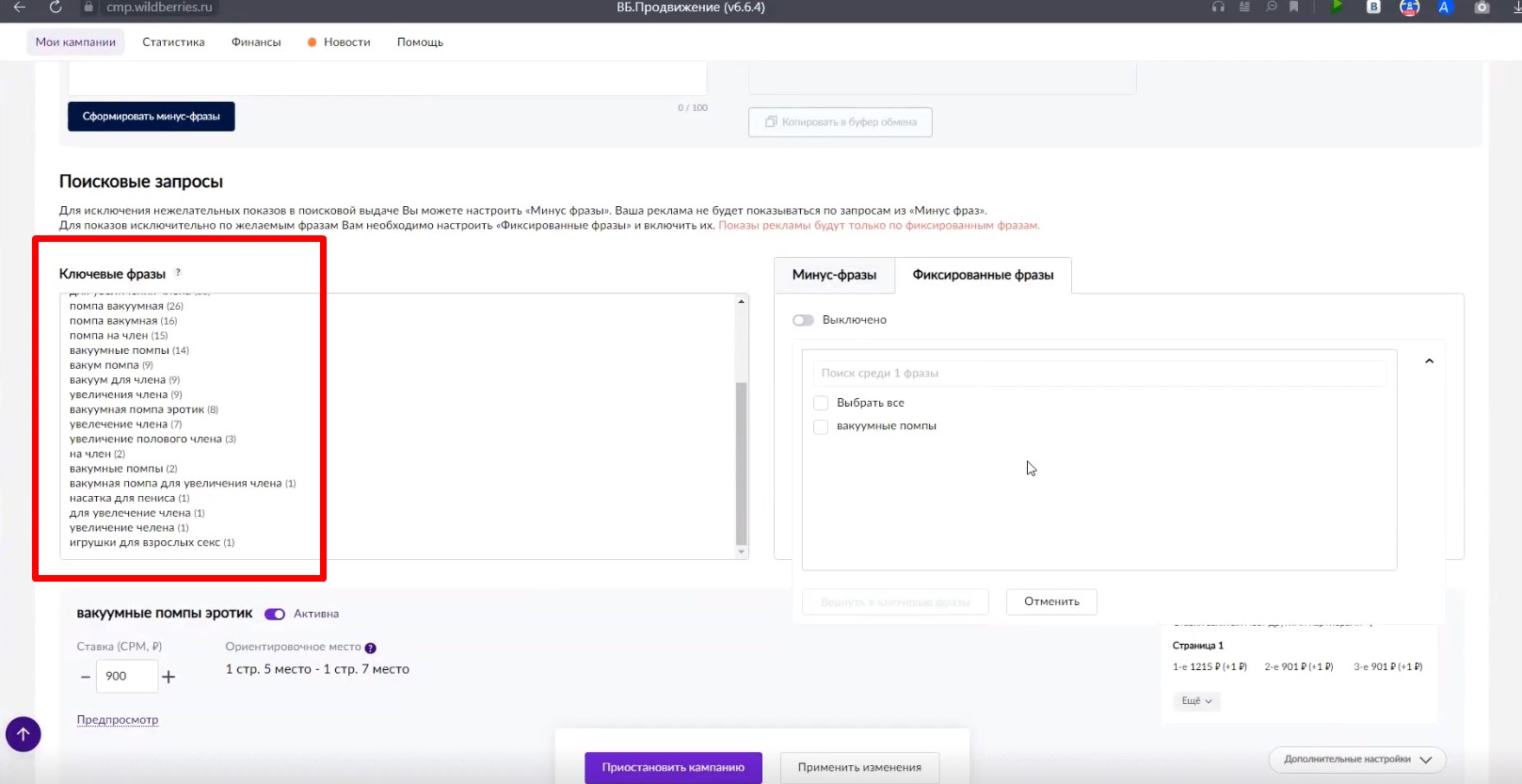Select key phrase 'помпа на член (15)'
Image resolution: width=1522 pixels, height=784 pixels.
coord(119,336)
